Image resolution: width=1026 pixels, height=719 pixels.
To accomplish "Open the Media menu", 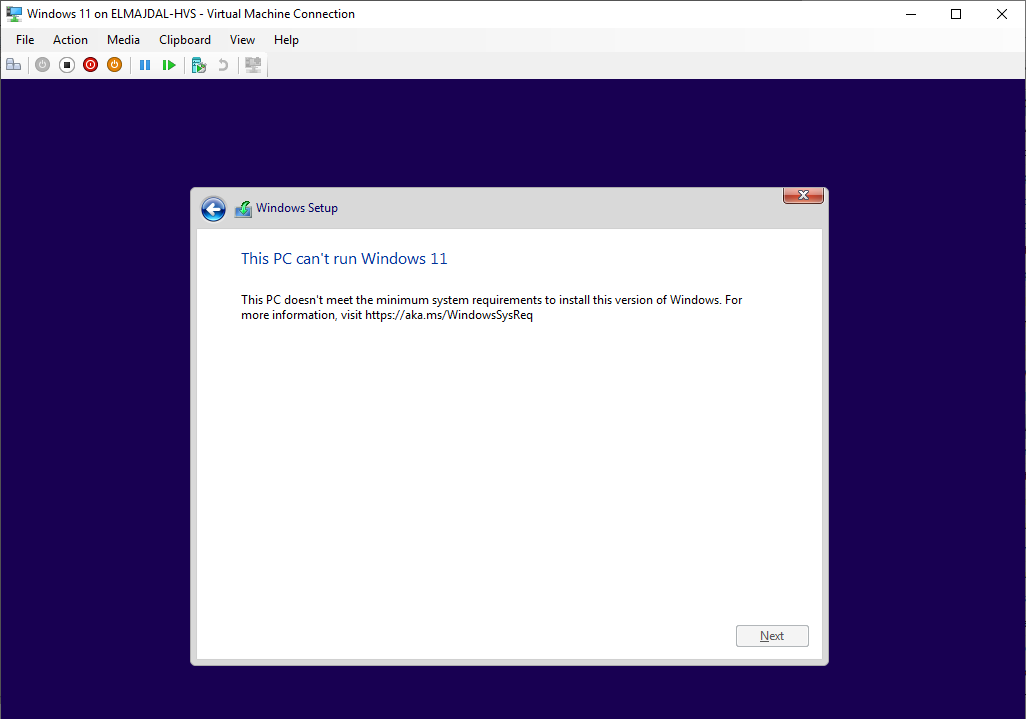I will coord(123,40).
